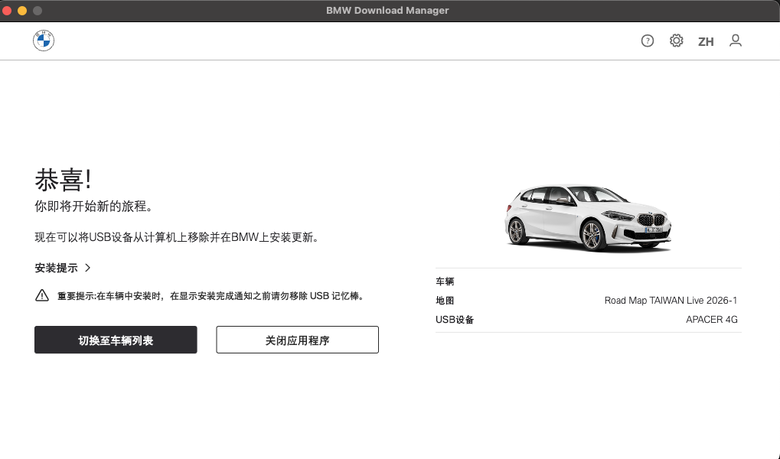Click the chevron next to 安装提示
Screen dimensions: 780x459
click(88, 268)
